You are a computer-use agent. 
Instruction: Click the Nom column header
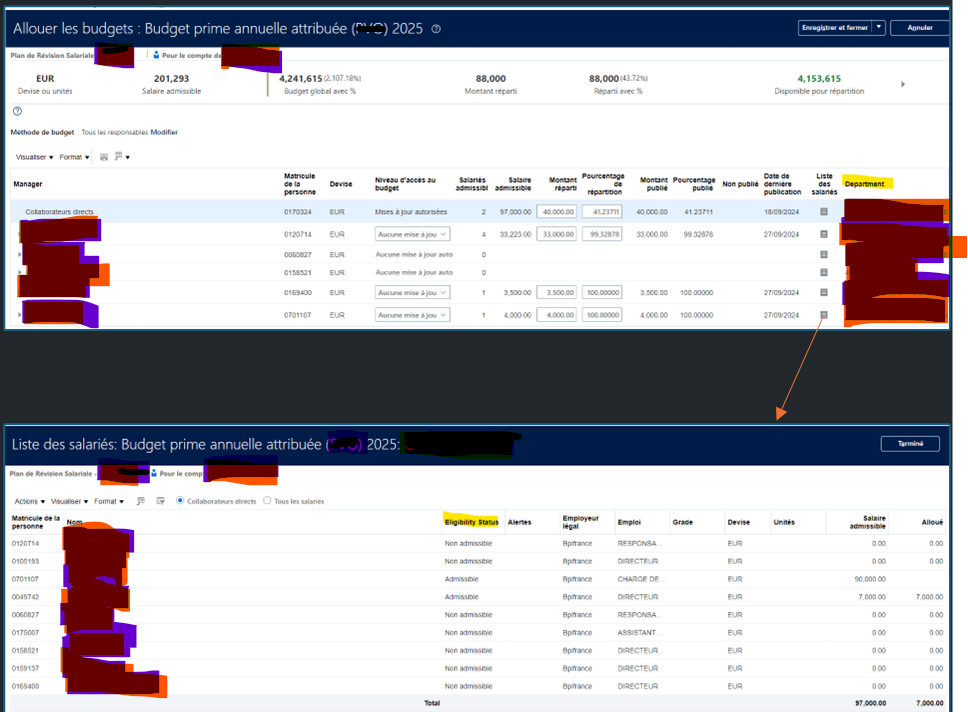tap(74, 522)
